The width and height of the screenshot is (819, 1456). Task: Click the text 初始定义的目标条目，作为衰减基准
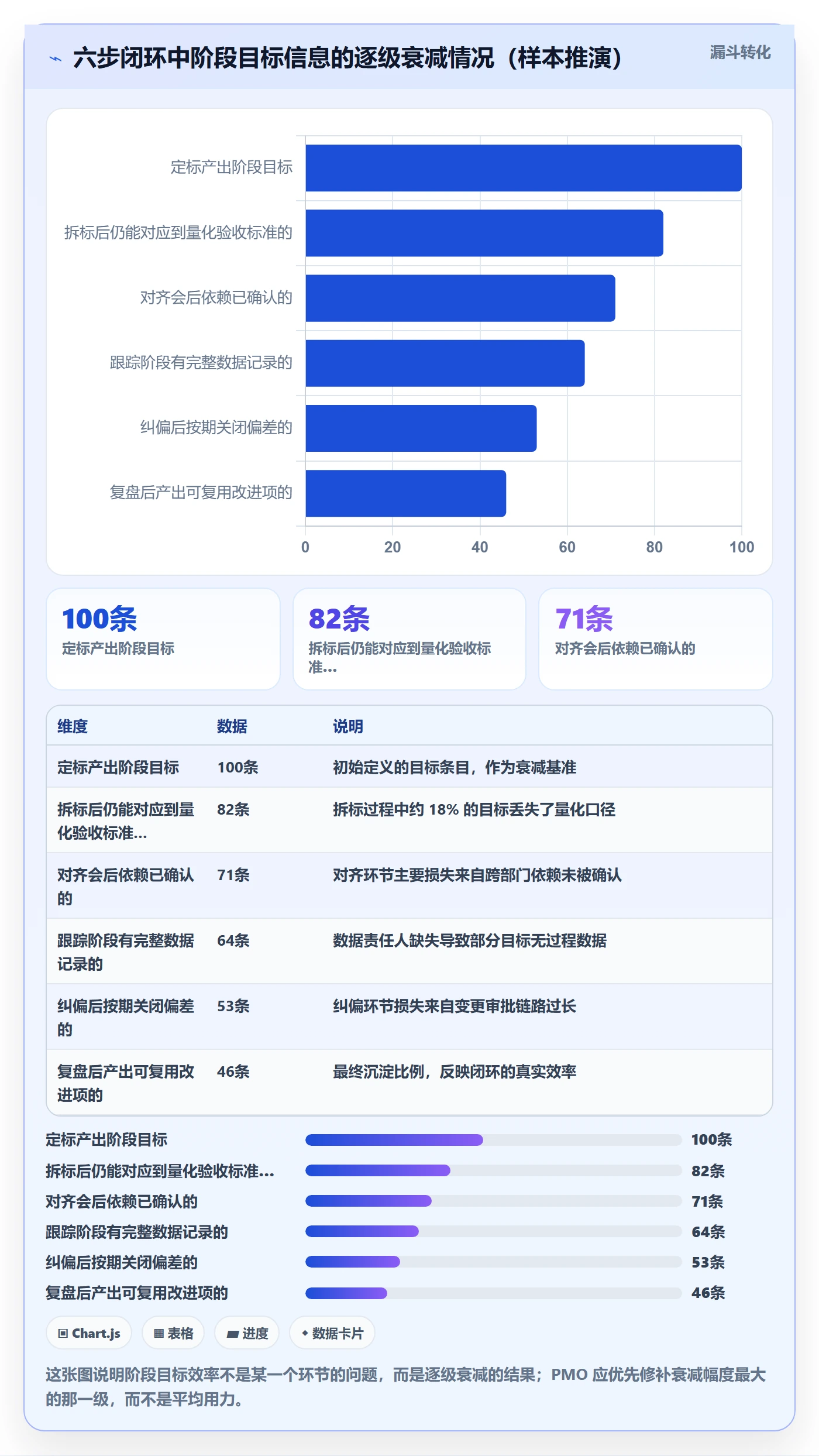coord(455,767)
